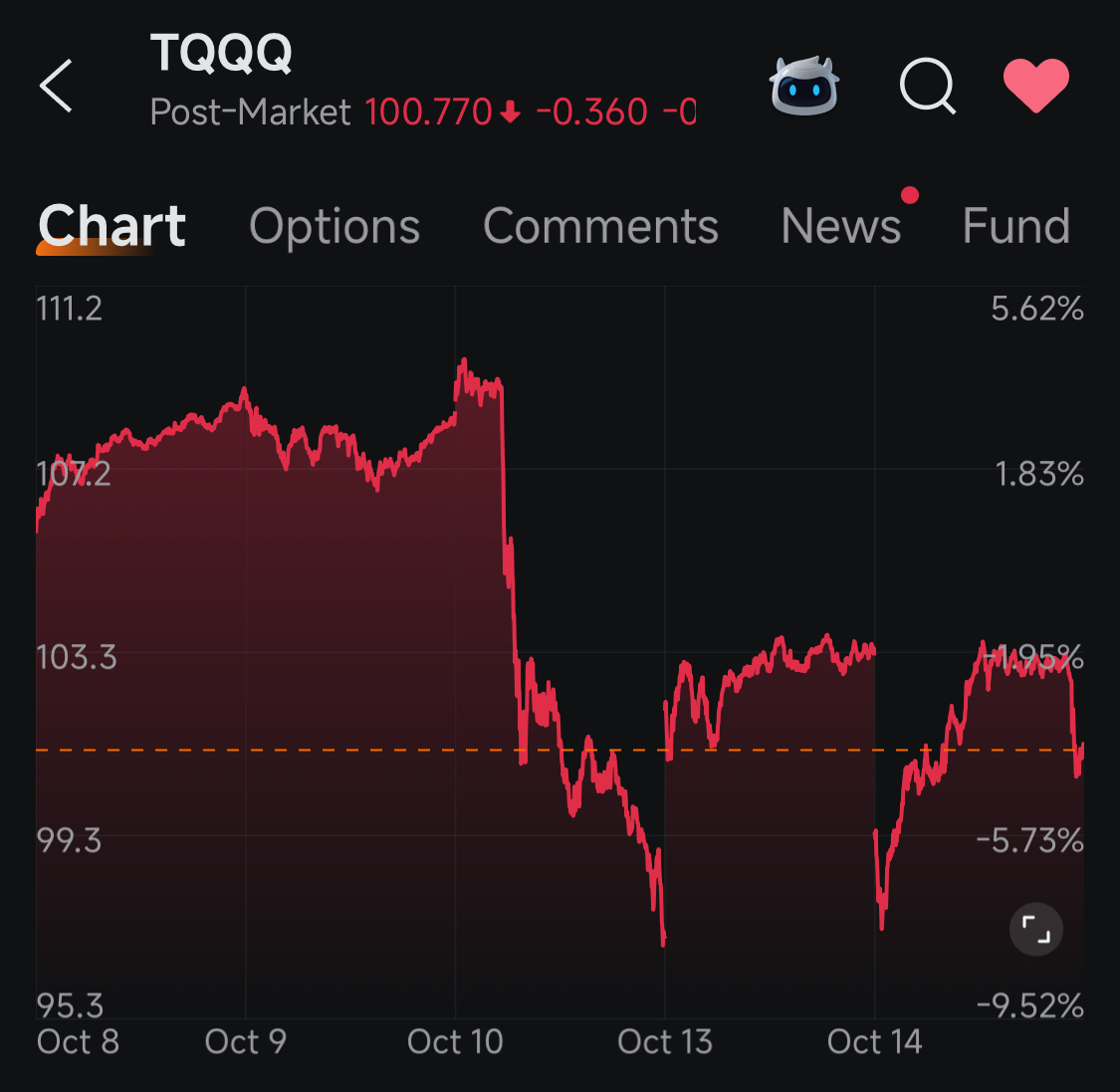Image resolution: width=1120 pixels, height=1092 pixels.
Task: Open the AI assistant robot helper
Action: (x=804, y=87)
